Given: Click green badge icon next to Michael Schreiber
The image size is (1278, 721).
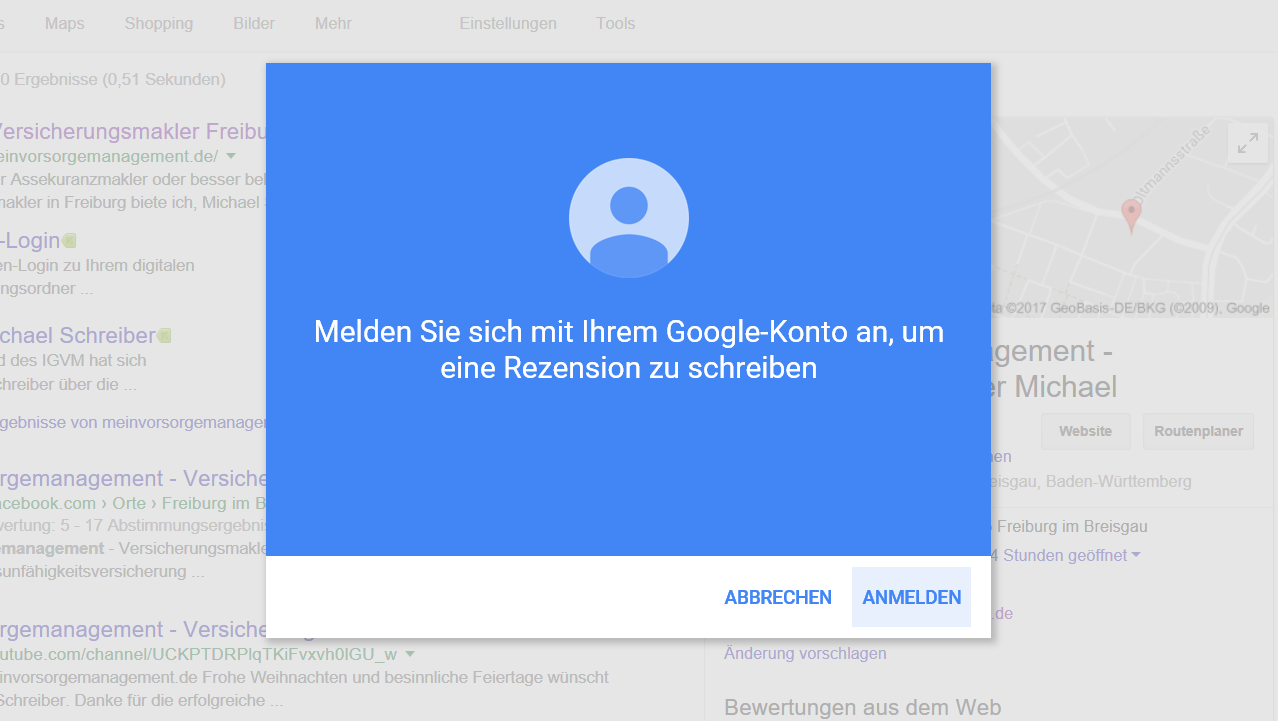Looking at the screenshot, I should (164, 335).
